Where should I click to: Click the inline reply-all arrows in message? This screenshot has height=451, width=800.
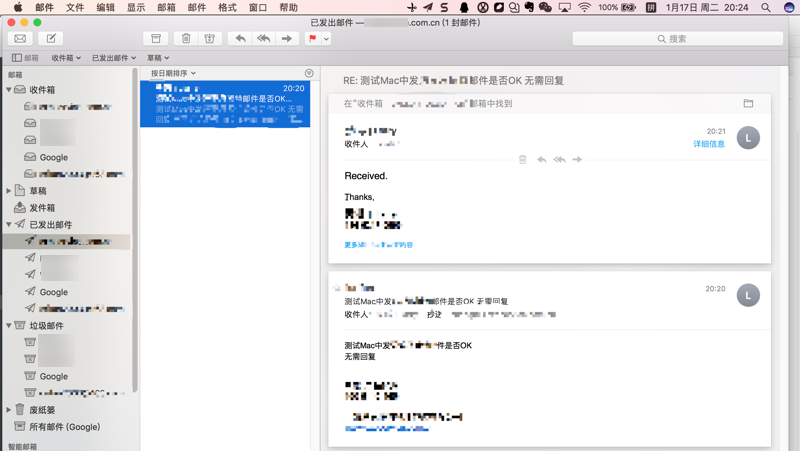[560, 160]
